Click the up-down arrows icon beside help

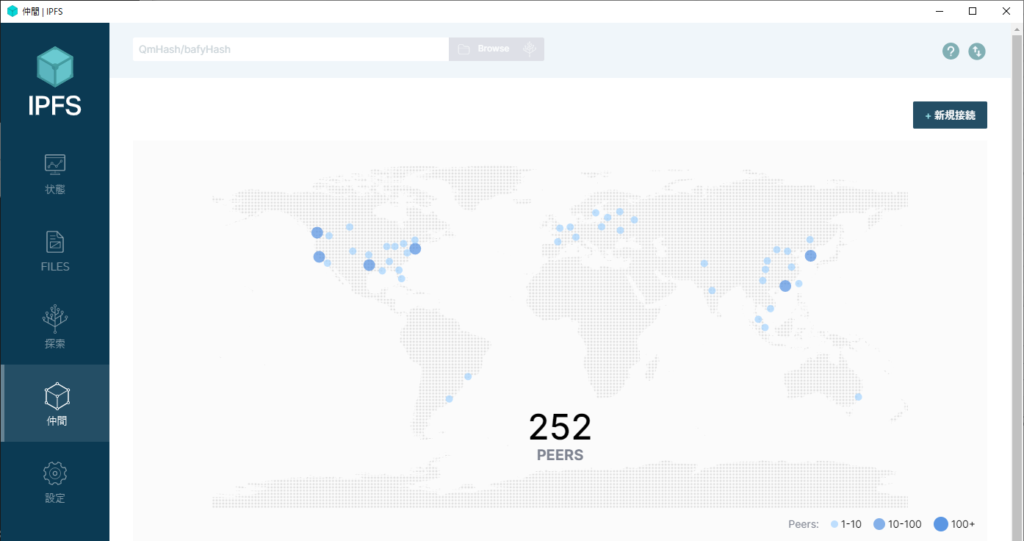pyautogui.click(x=977, y=51)
